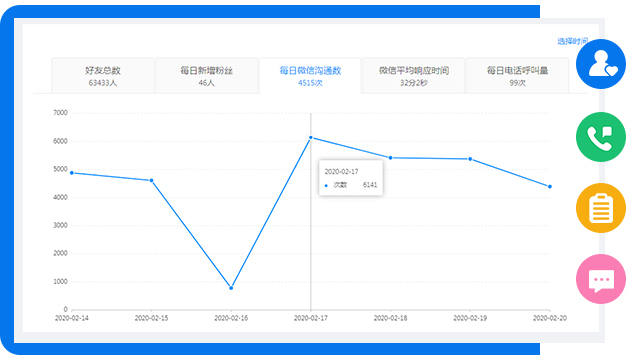Open the 每日新增粉丝 tab
This screenshot has height=360, width=630.
[x=207, y=76]
